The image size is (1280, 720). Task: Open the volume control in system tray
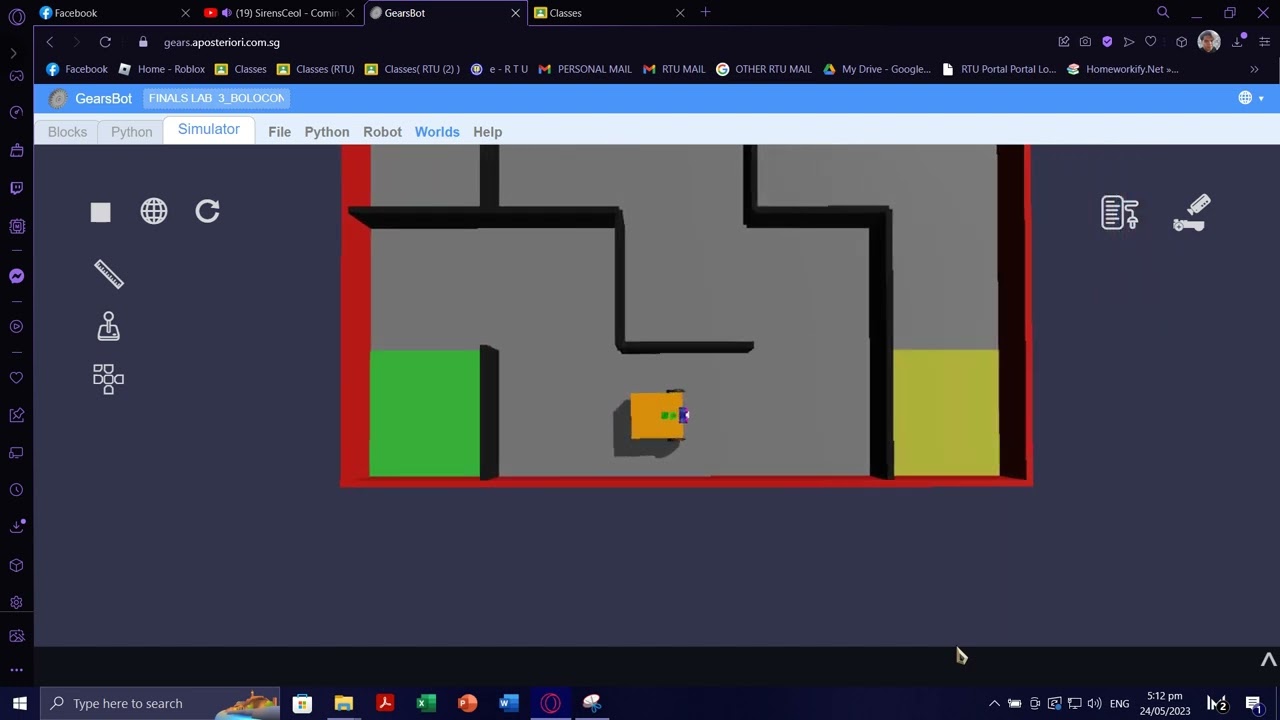1094,703
